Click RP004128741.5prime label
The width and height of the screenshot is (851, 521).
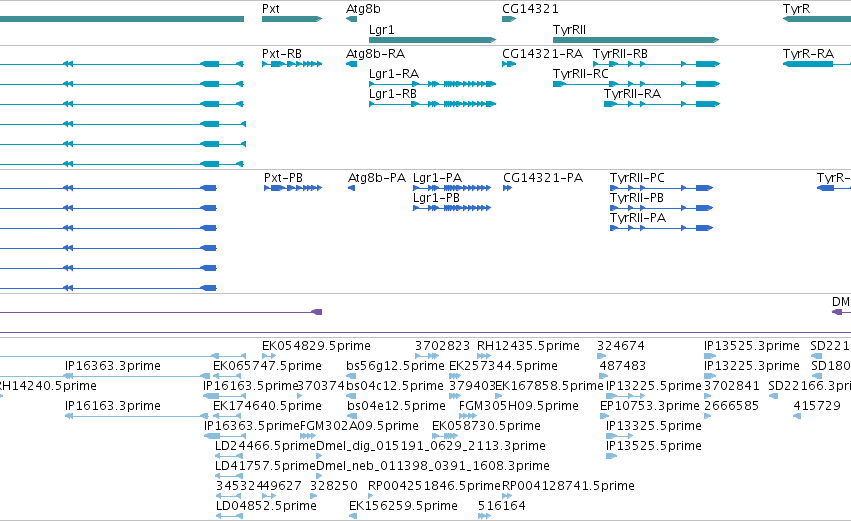tap(568, 486)
